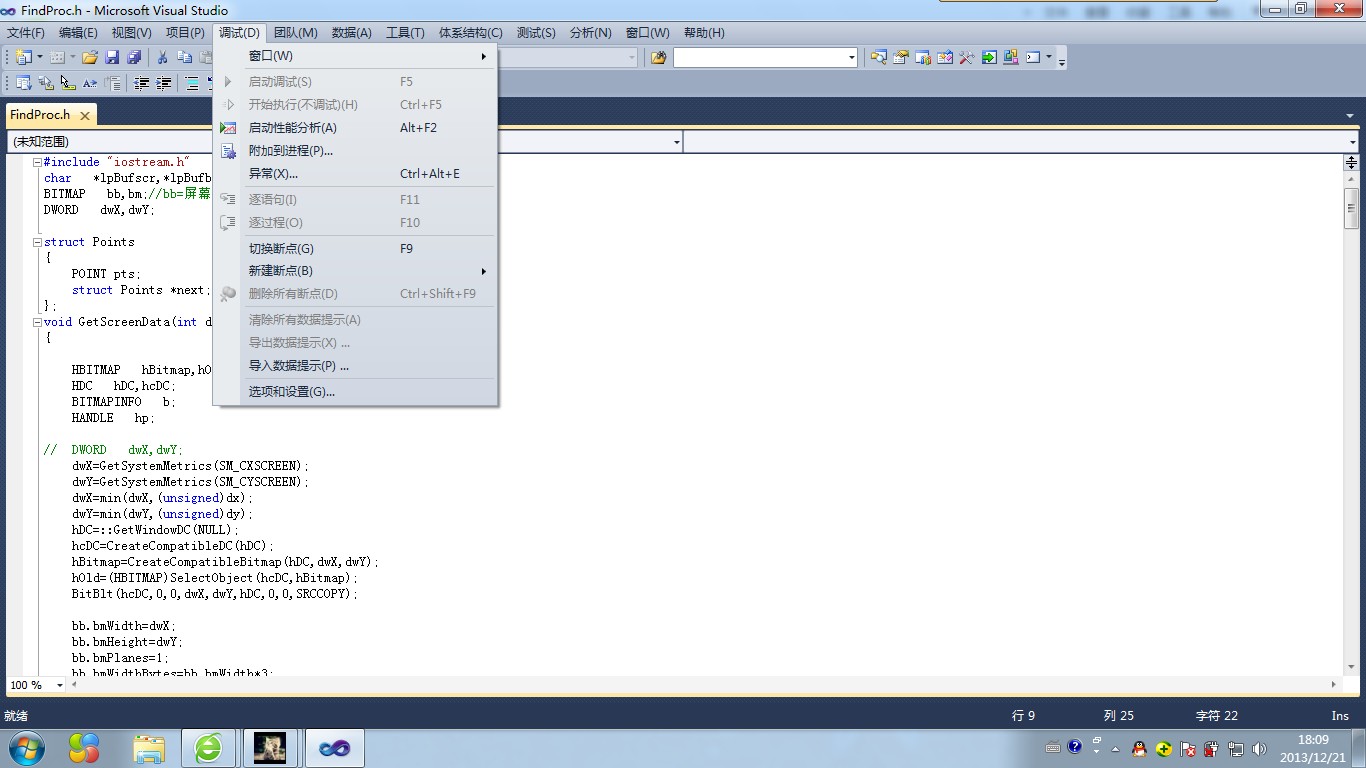
Task: Click the QQ penguin tray icon
Action: [1138, 748]
